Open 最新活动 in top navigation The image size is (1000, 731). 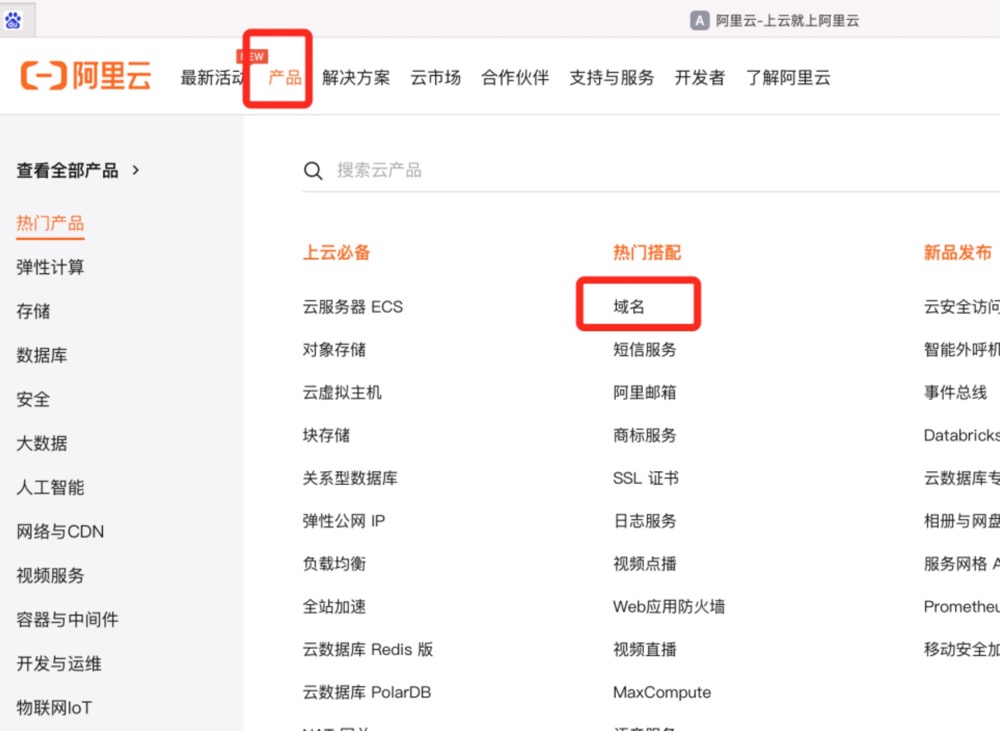[213, 77]
